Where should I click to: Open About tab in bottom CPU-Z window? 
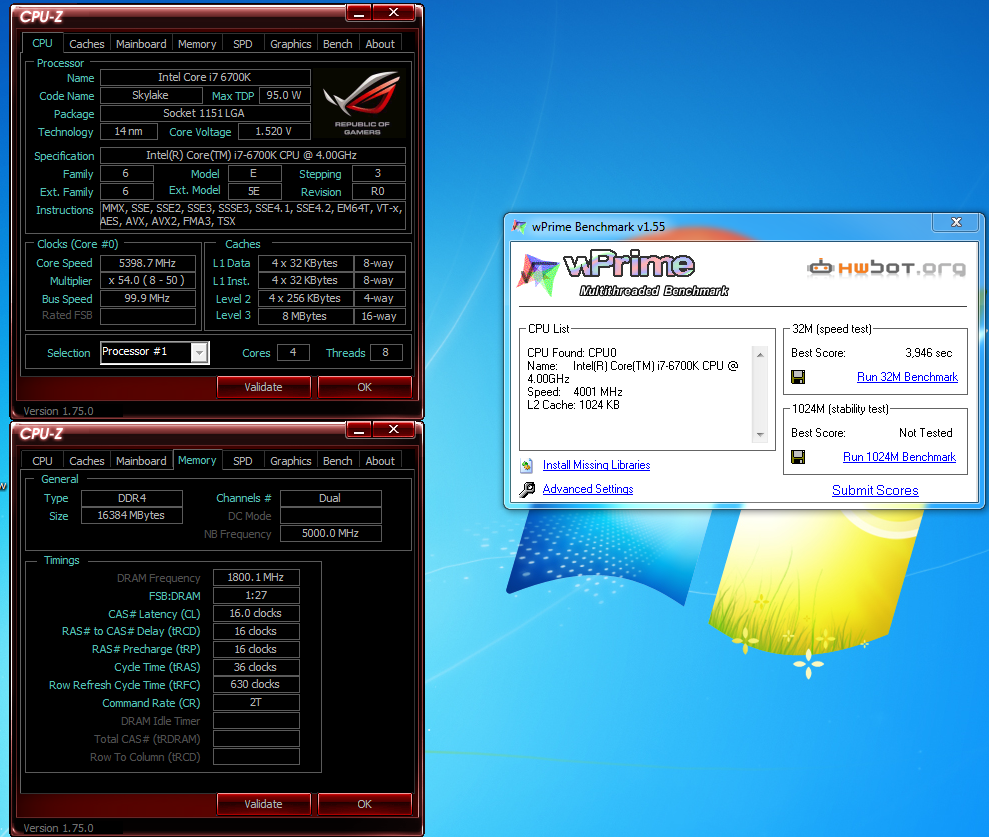(380, 461)
